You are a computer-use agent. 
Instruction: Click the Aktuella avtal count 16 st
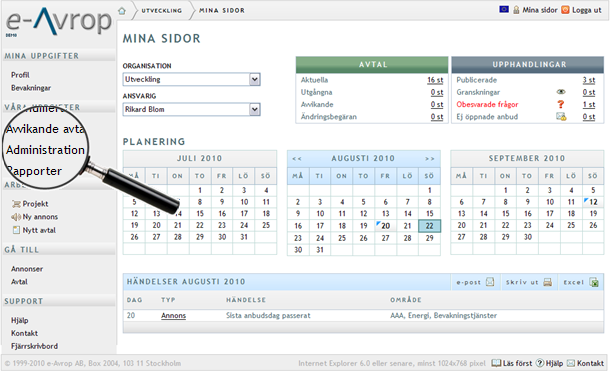click(x=435, y=80)
